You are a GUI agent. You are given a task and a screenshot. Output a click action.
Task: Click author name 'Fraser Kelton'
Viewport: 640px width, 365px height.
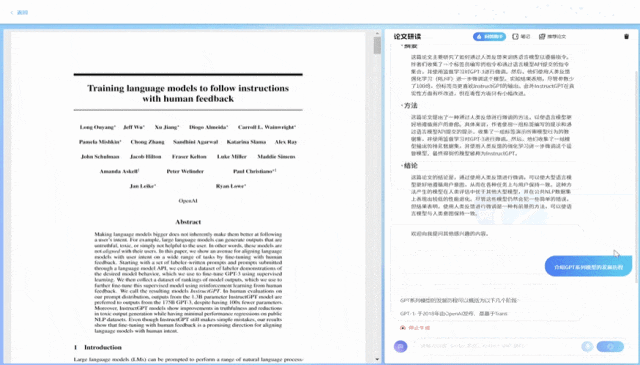[x=189, y=157]
